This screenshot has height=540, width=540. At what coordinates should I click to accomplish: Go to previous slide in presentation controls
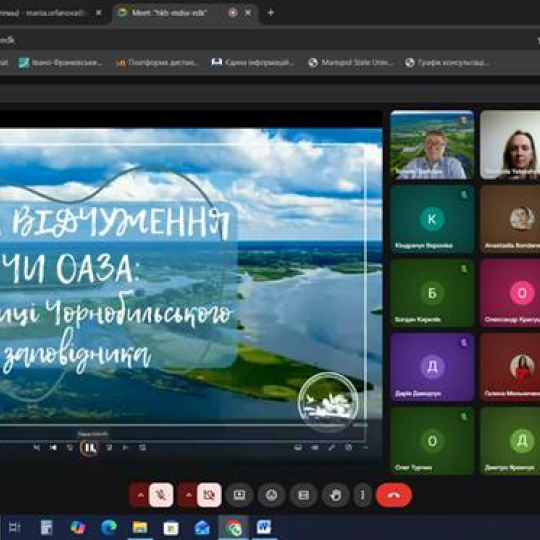click(x=53, y=447)
